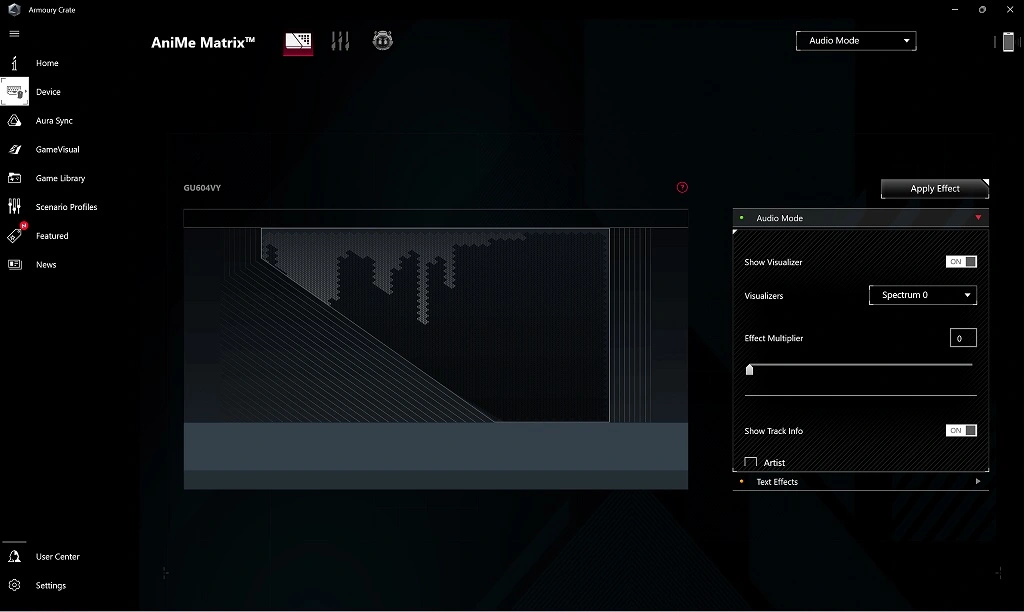Open the News icon in sidebar
This screenshot has height=612, width=1024.
pos(14,265)
